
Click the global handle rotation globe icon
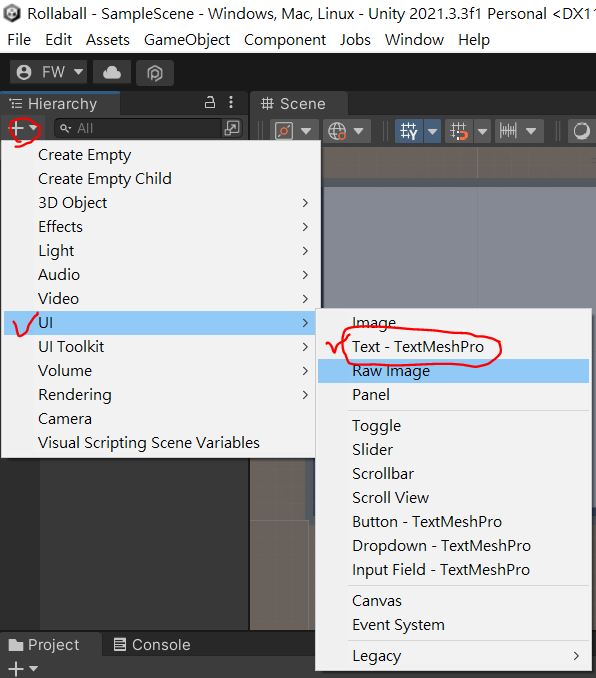click(337, 131)
